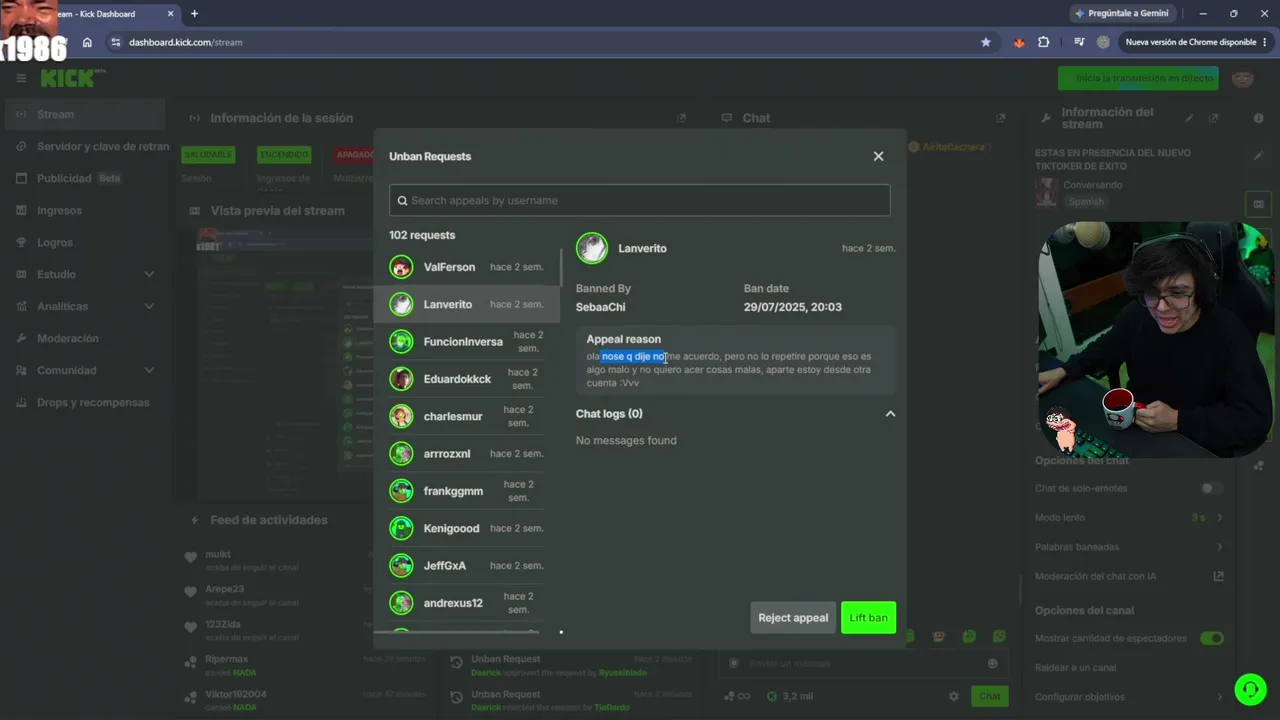
Task: Click ValFerson's avatar icon in the list
Action: pyautogui.click(x=402, y=267)
